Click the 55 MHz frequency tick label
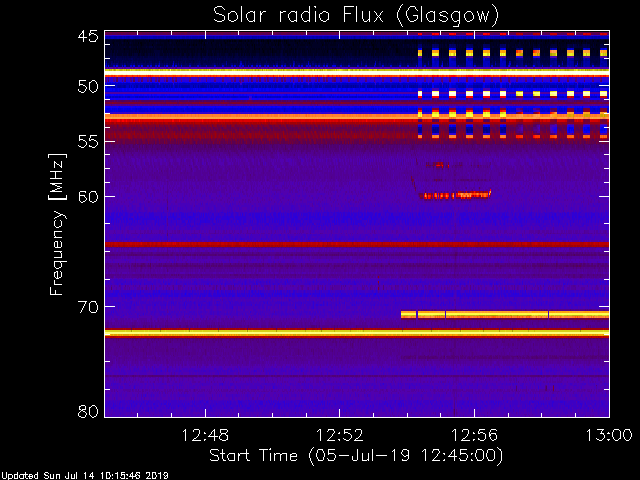 pyautogui.click(x=87, y=143)
